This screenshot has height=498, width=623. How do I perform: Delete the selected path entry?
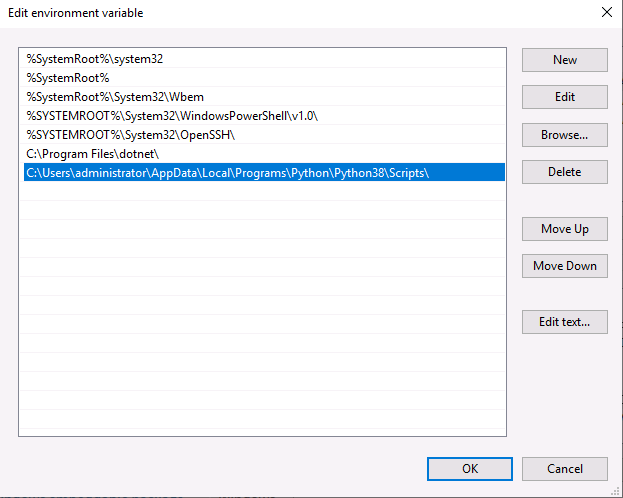(x=565, y=172)
